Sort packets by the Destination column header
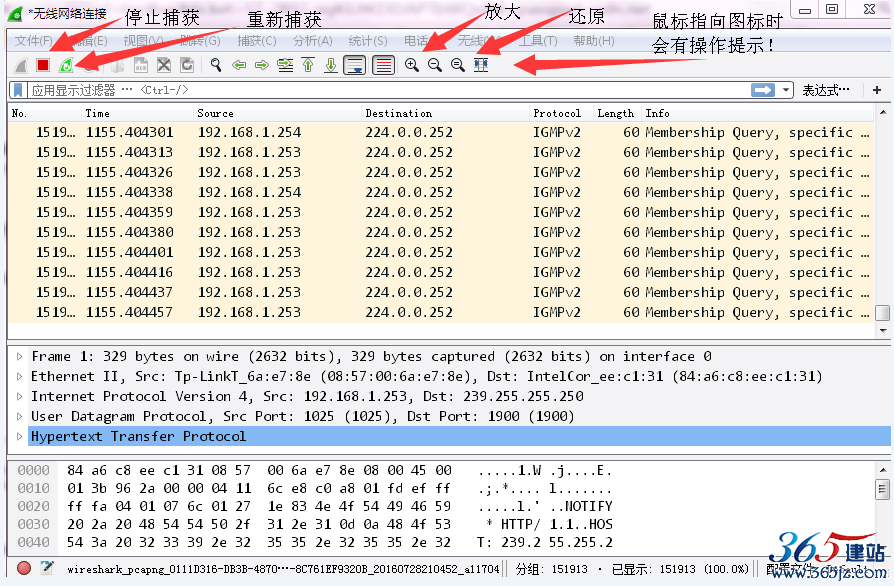The image size is (894, 586). [x=445, y=113]
